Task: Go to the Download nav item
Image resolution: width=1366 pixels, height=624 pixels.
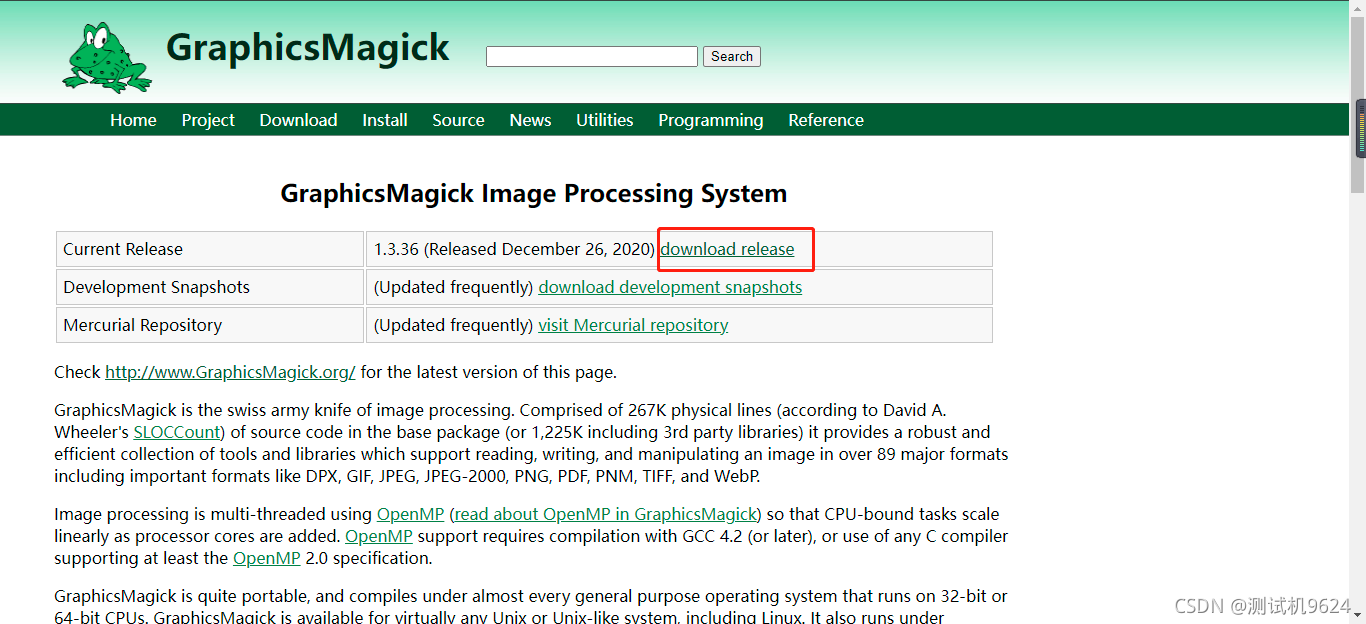Action: (x=298, y=120)
